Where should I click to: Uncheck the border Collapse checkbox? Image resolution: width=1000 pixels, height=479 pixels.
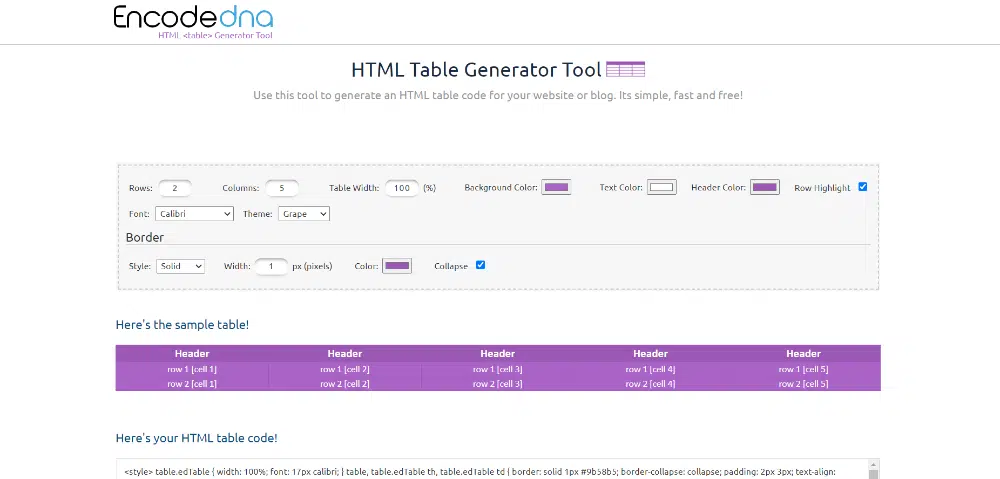click(x=480, y=265)
